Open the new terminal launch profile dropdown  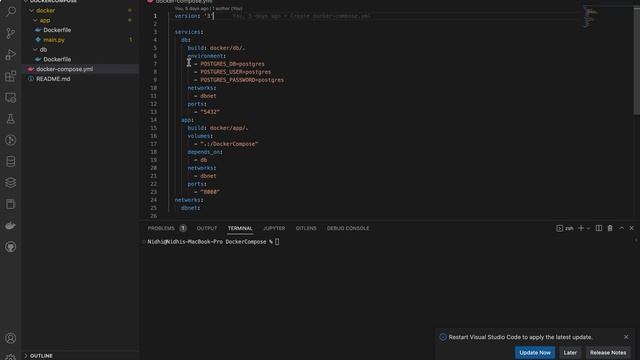(588, 228)
